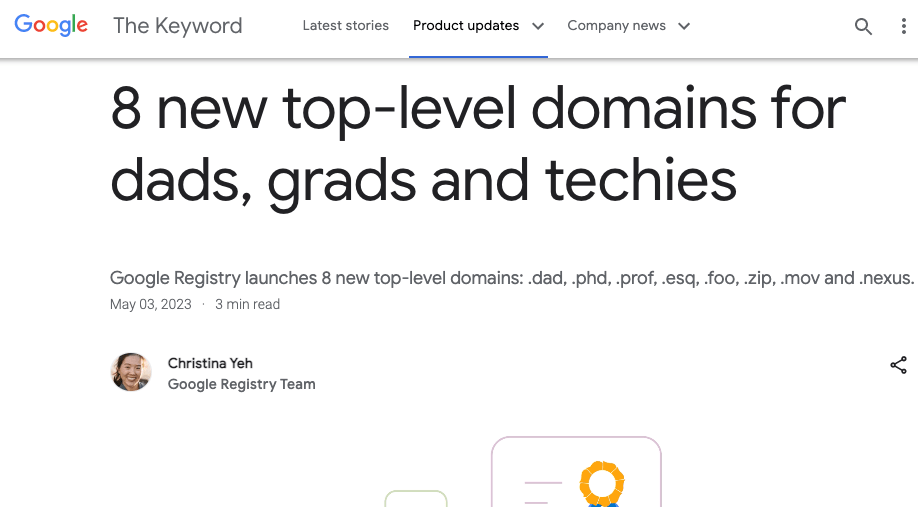The height and width of the screenshot is (507, 918).
Task: Click the article headline about top-level domains
Action: coord(478,145)
